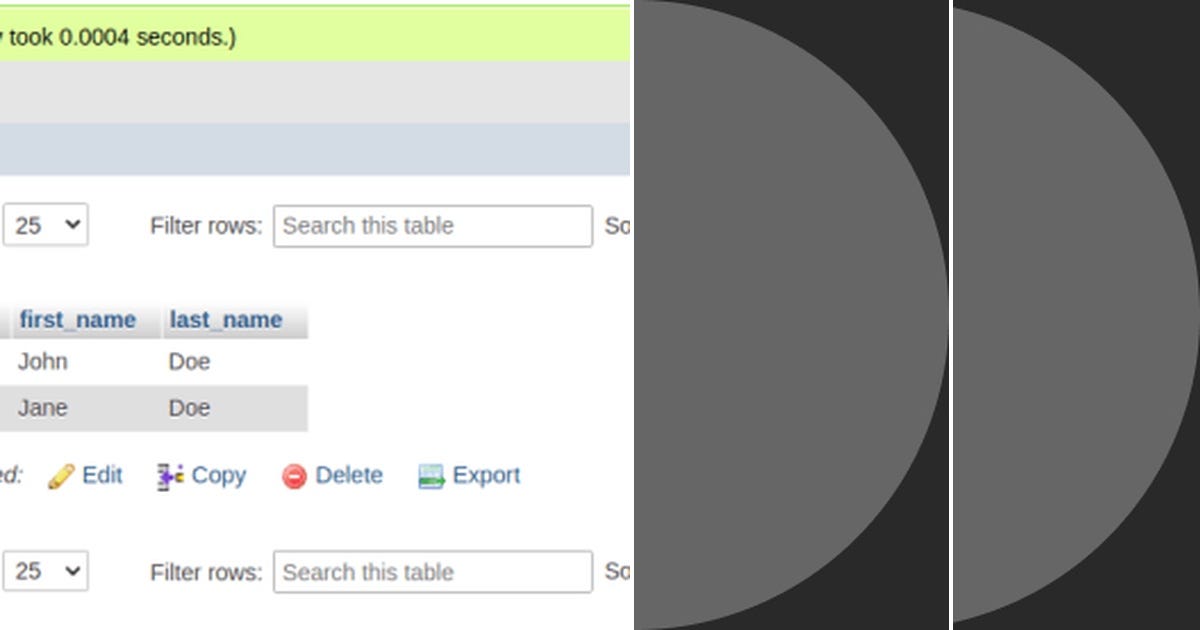Click the Export table icon
Image resolution: width=1200 pixels, height=630 pixels.
433,476
